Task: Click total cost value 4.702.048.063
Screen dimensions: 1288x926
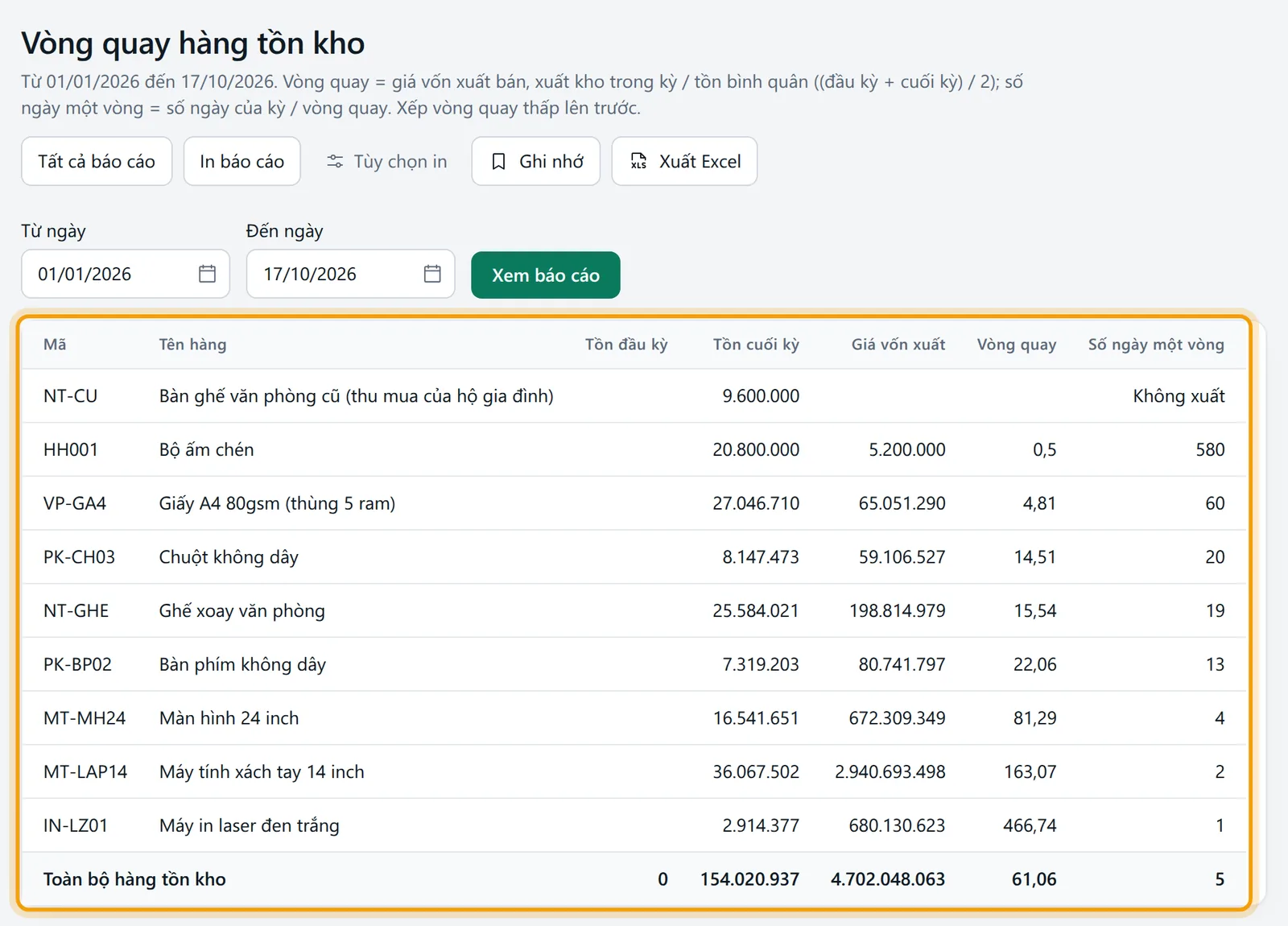Action: [888, 879]
